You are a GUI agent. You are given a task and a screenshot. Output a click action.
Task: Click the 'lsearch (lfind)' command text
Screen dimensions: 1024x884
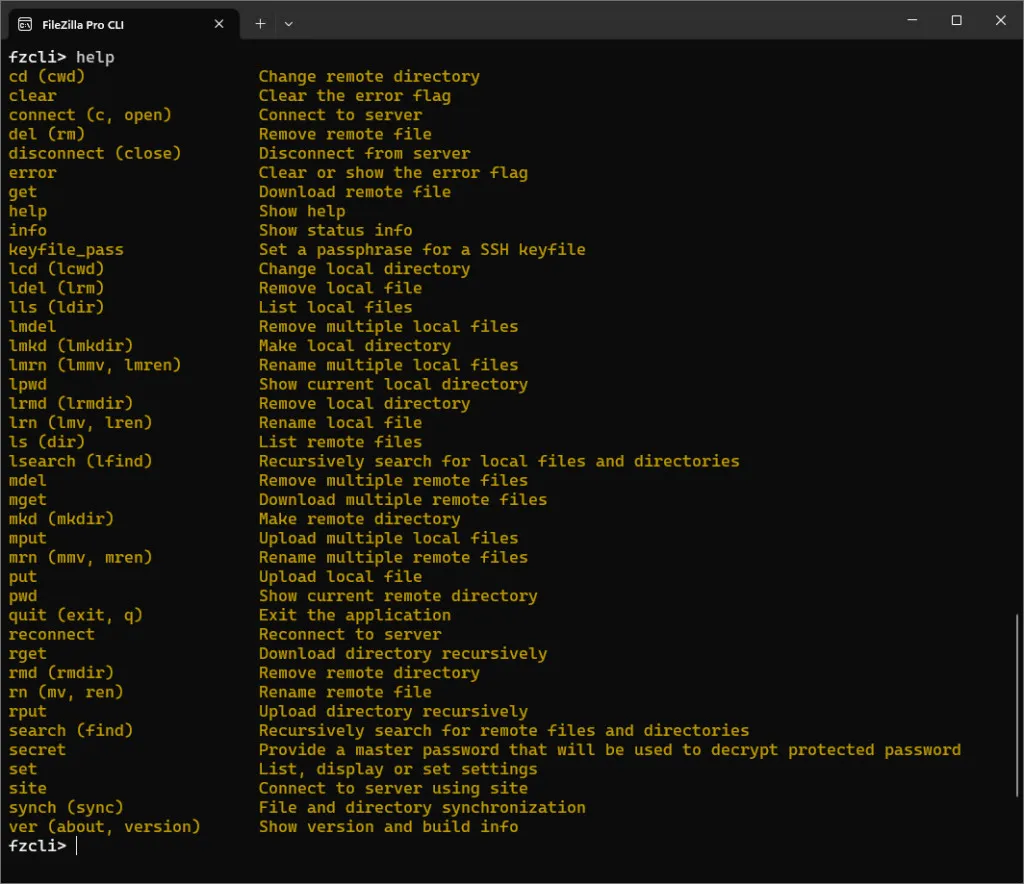click(x=80, y=462)
